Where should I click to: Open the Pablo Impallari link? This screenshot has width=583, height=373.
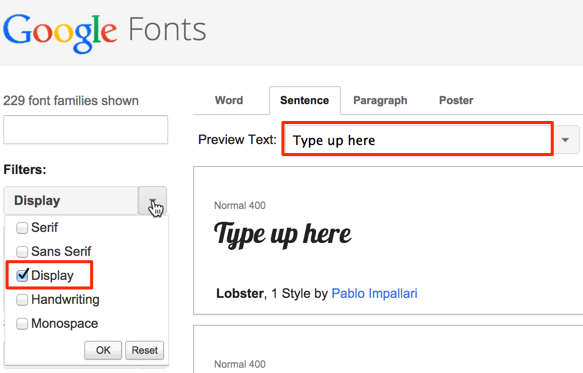[x=374, y=293]
